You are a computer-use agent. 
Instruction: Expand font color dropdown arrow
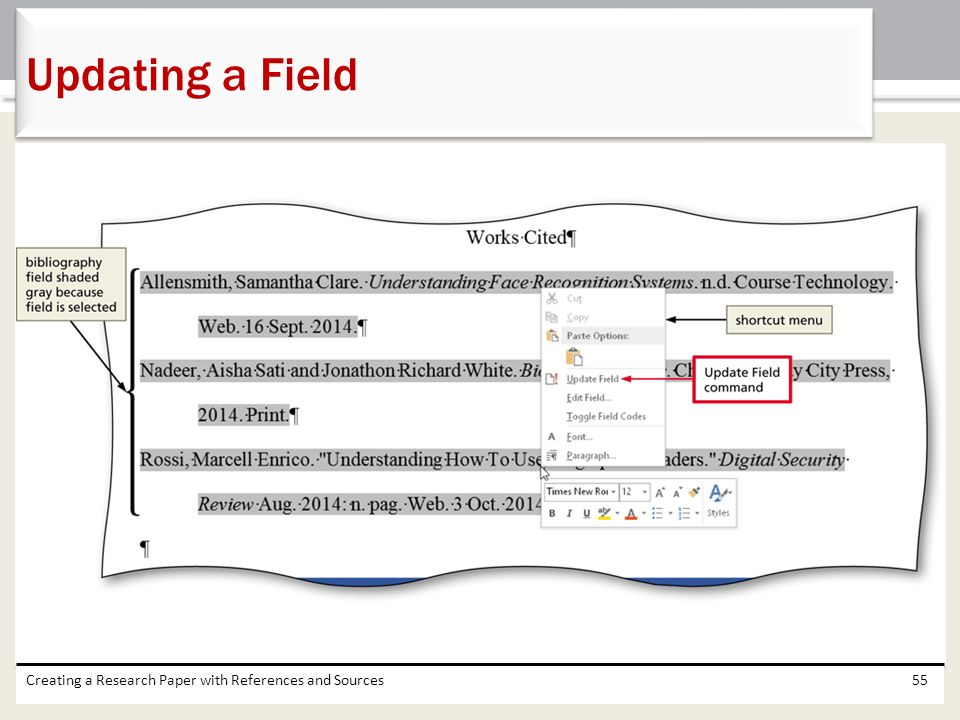click(643, 514)
